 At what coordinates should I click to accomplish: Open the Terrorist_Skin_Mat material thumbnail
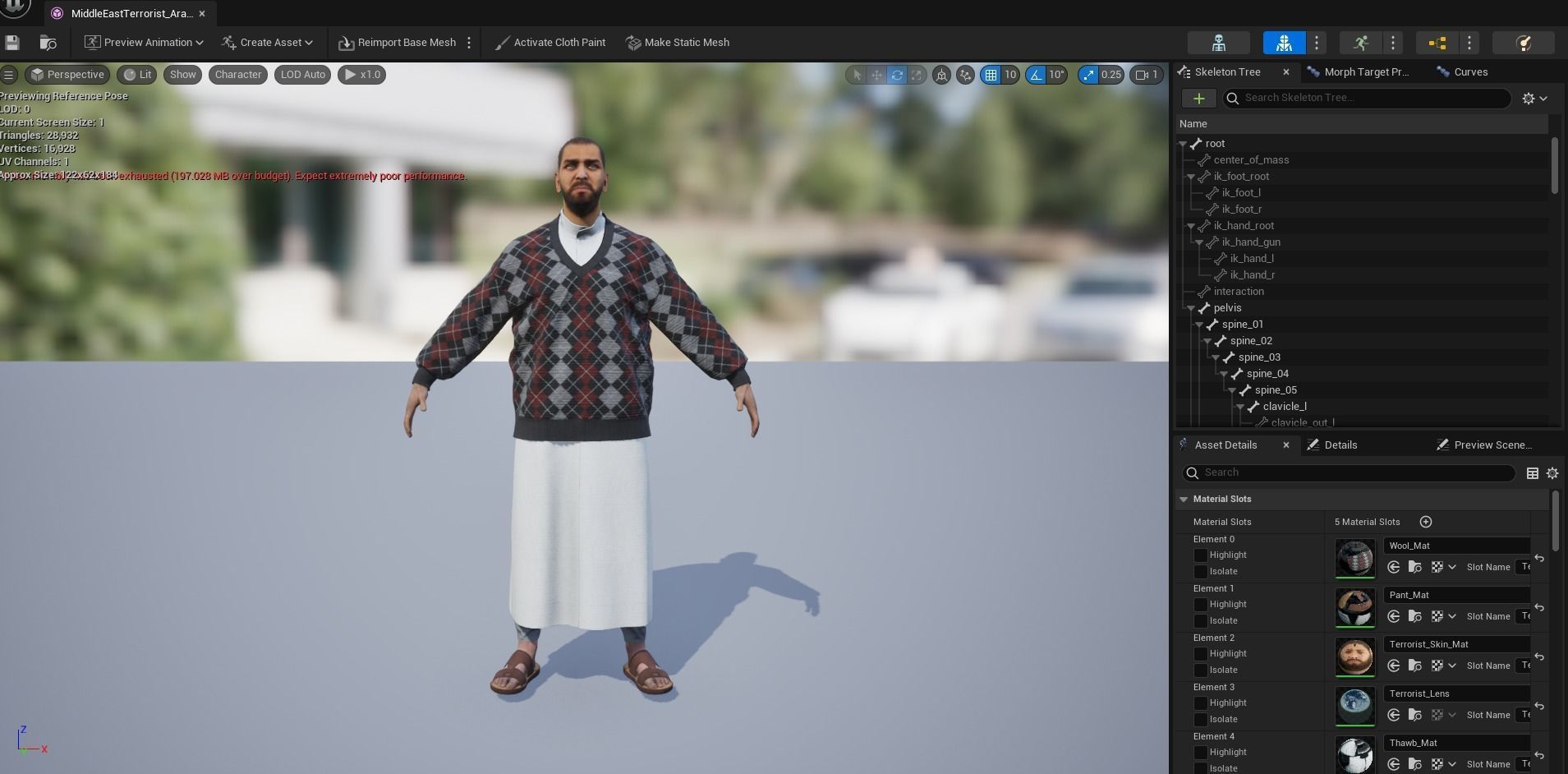(1354, 657)
